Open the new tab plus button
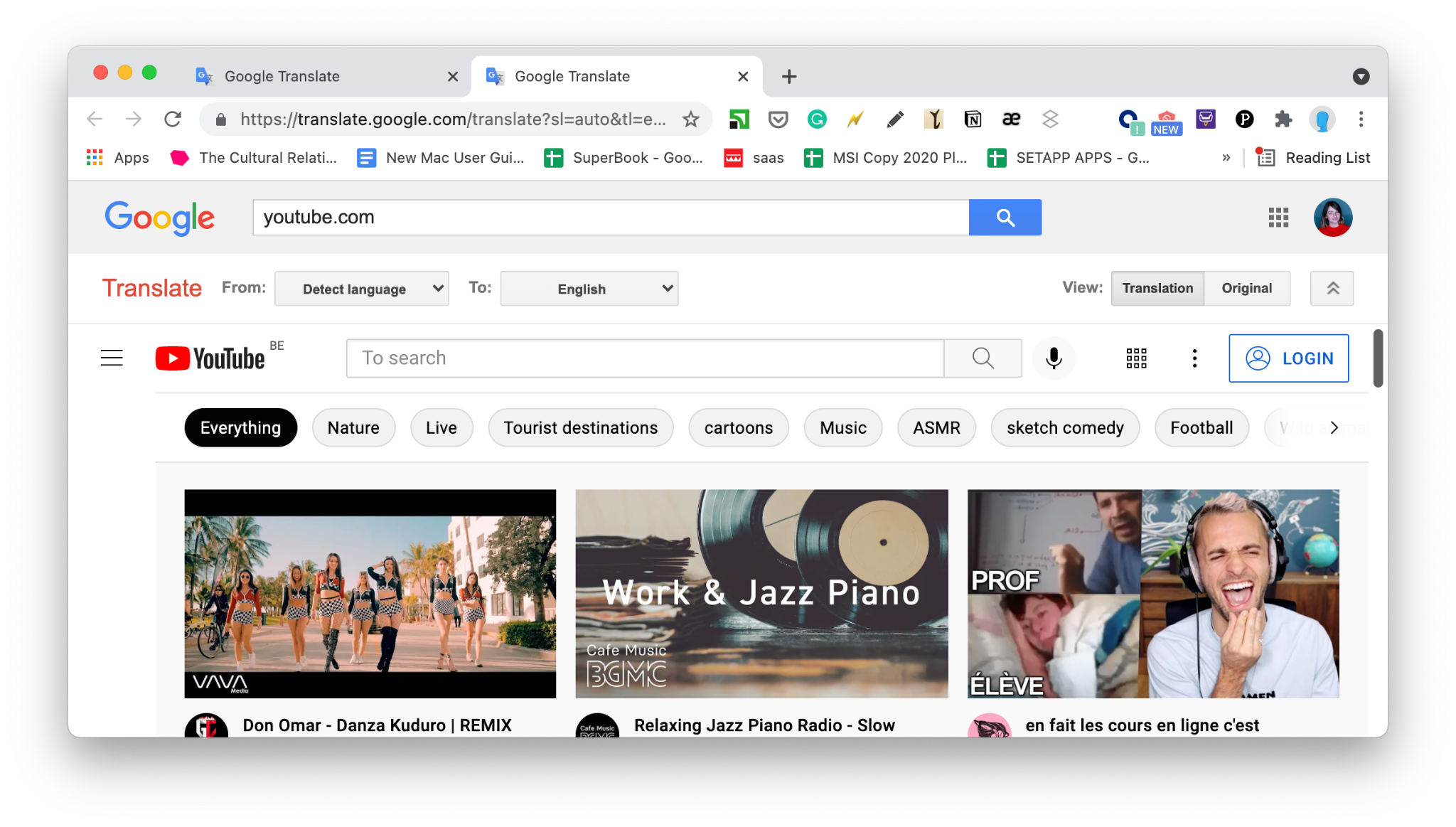The image size is (1456, 827). point(789,76)
